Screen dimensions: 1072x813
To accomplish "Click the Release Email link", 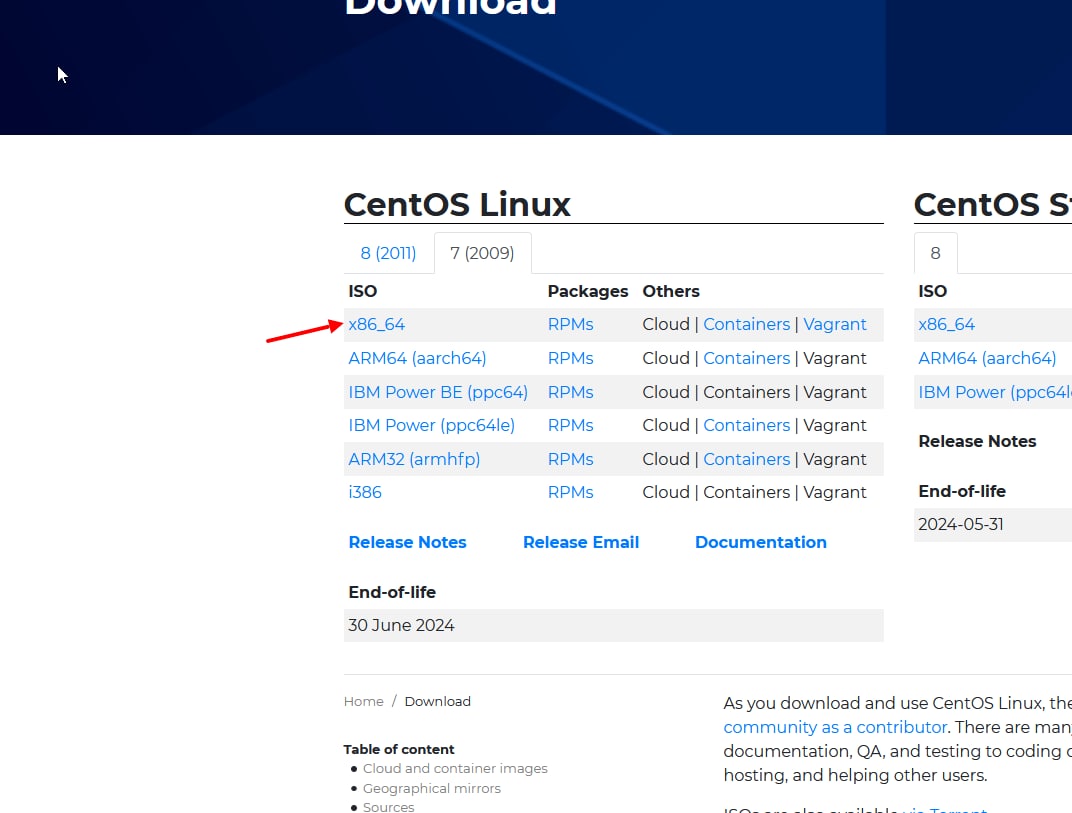I will pyautogui.click(x=580, y=542).
